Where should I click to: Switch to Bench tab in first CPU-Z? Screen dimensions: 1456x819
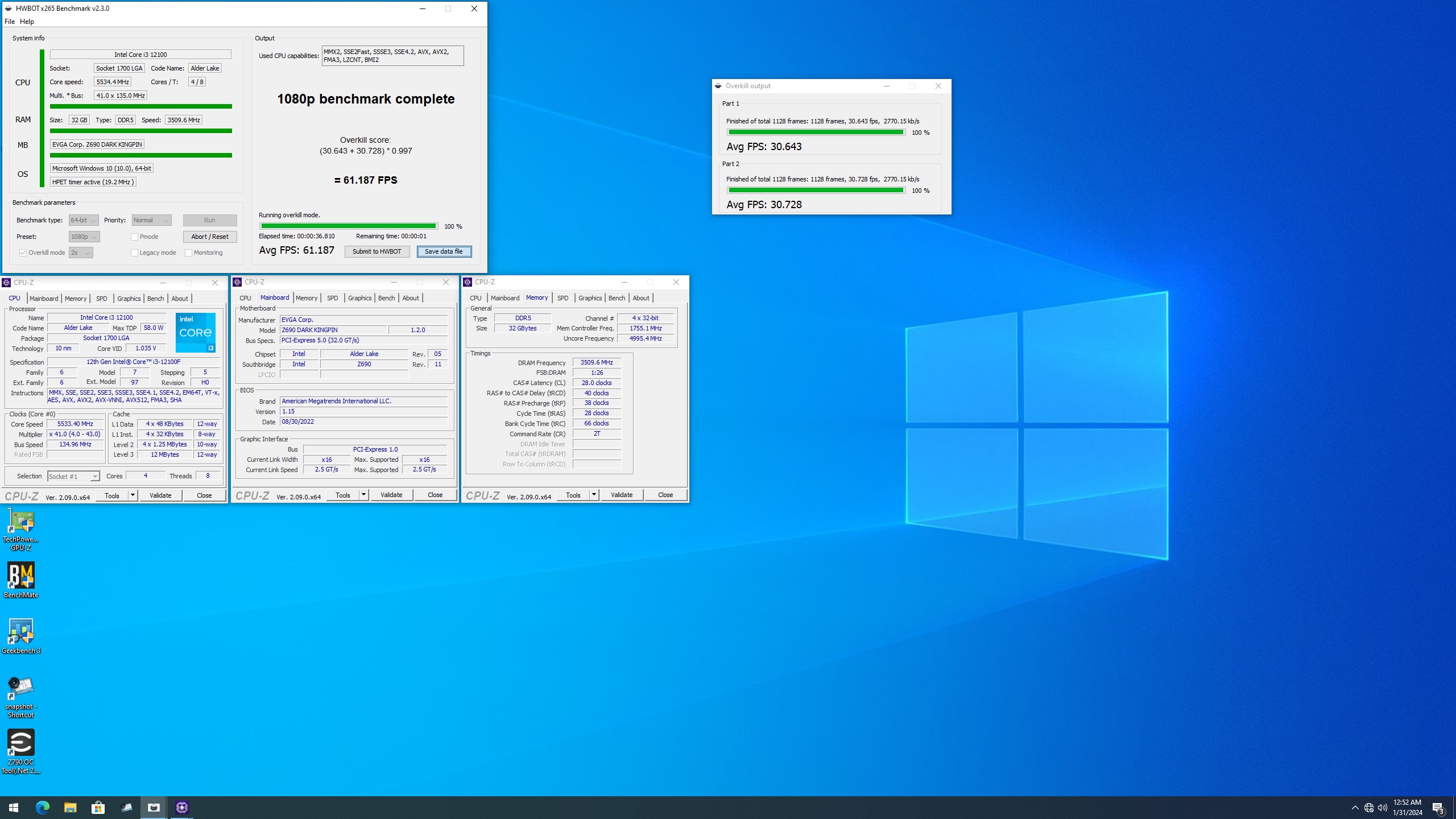coord(155,299)
